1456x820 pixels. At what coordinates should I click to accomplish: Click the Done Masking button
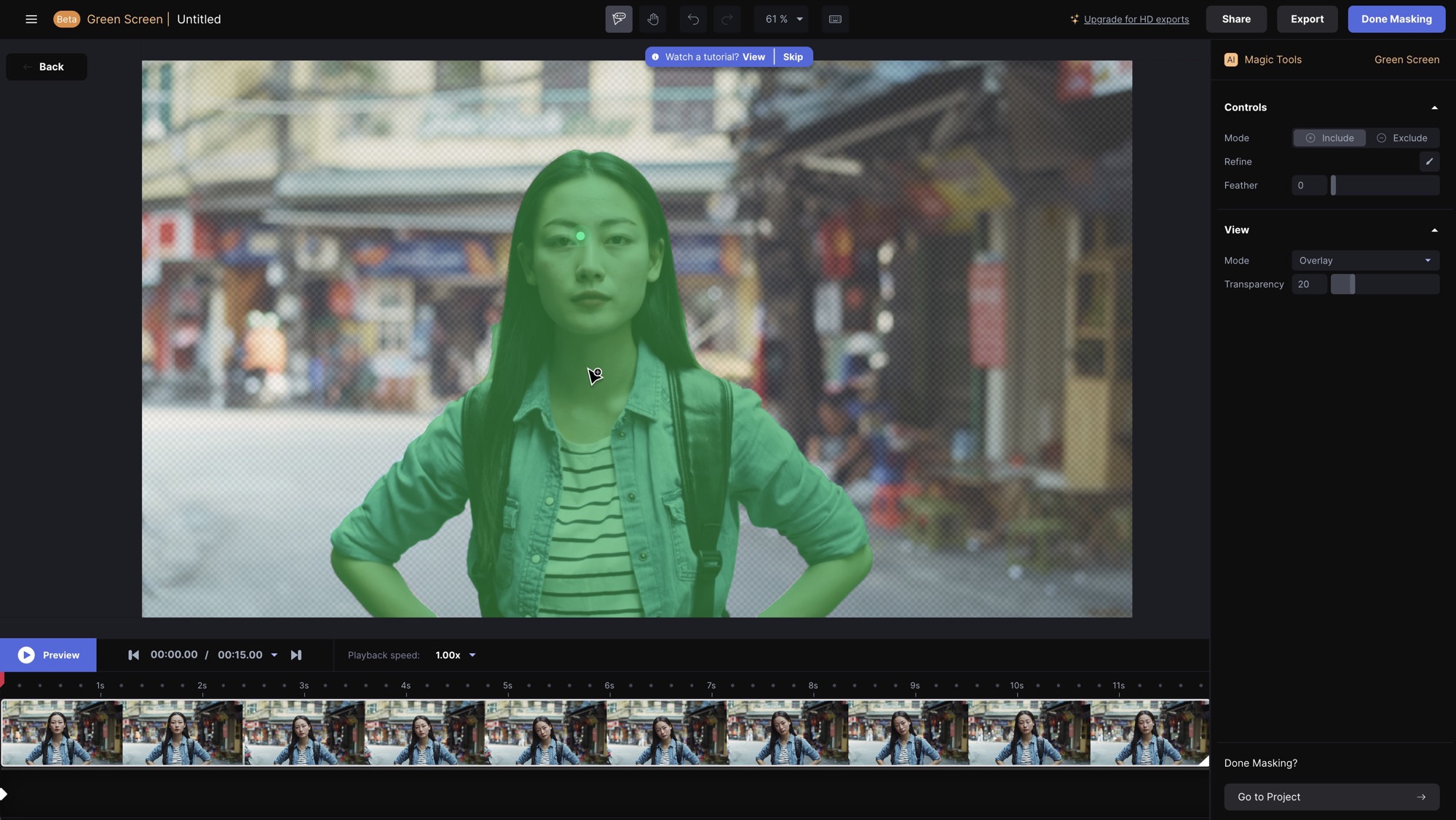click(1396, 19)
